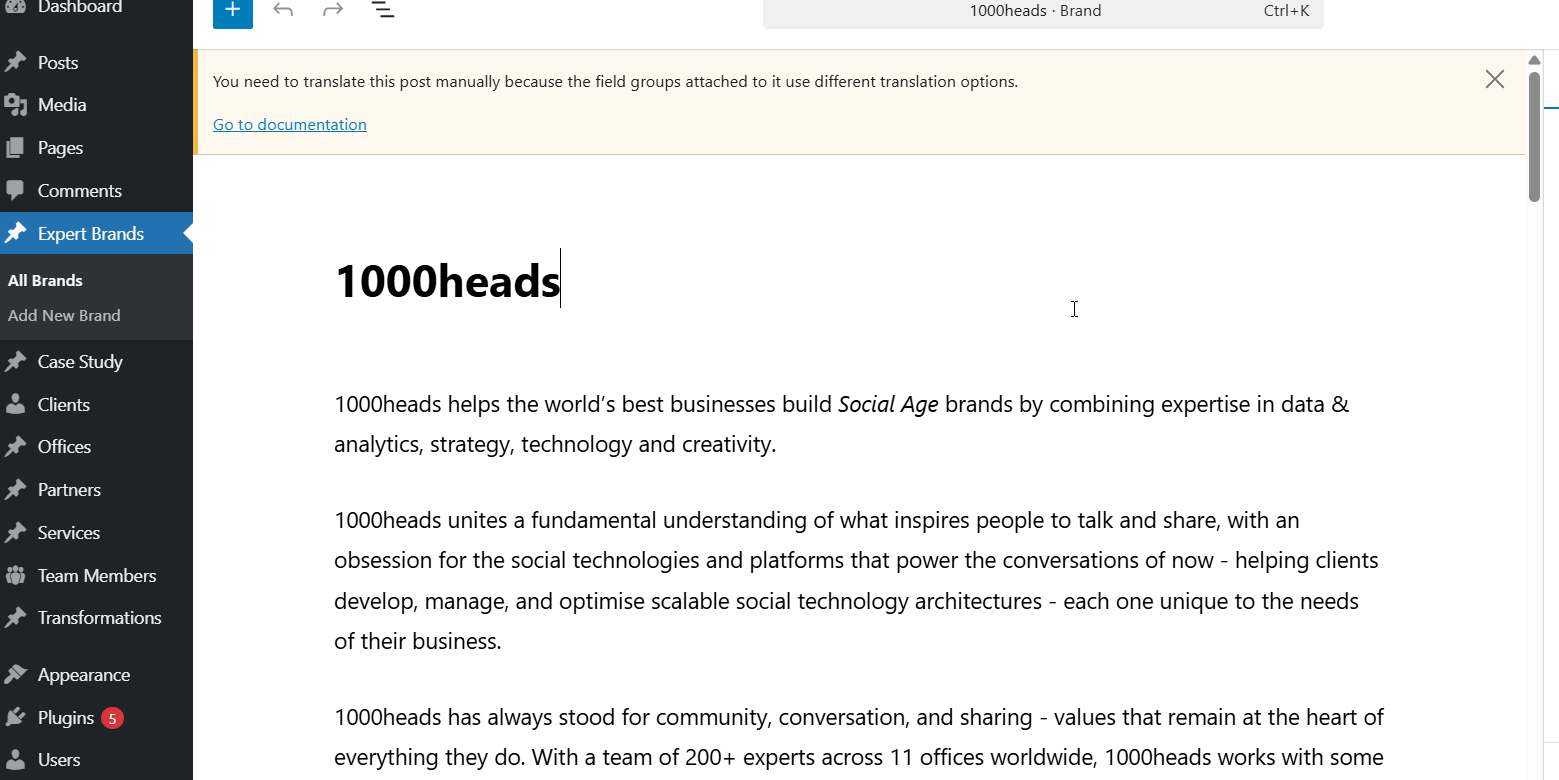Viewport: 1559px width, 780px height.
Task: Redo the last undone edit
Action: click(x=333, y=11)
